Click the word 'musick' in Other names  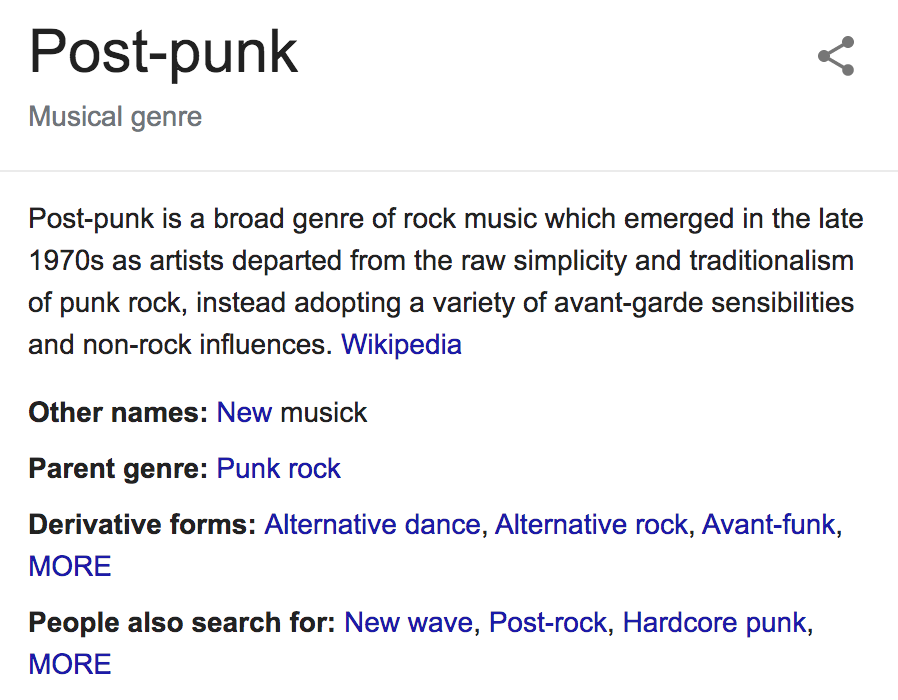tap(324, 412)
